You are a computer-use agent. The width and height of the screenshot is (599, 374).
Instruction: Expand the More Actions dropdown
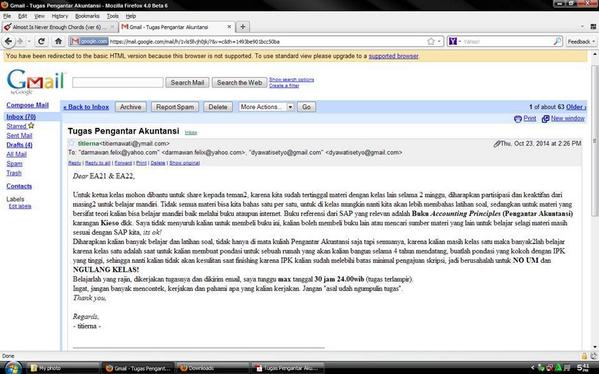click(266, 107)
